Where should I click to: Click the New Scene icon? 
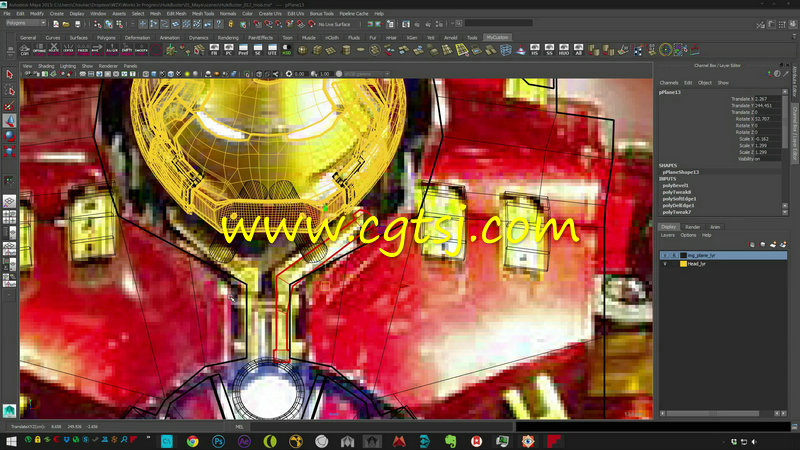point(56,24)
